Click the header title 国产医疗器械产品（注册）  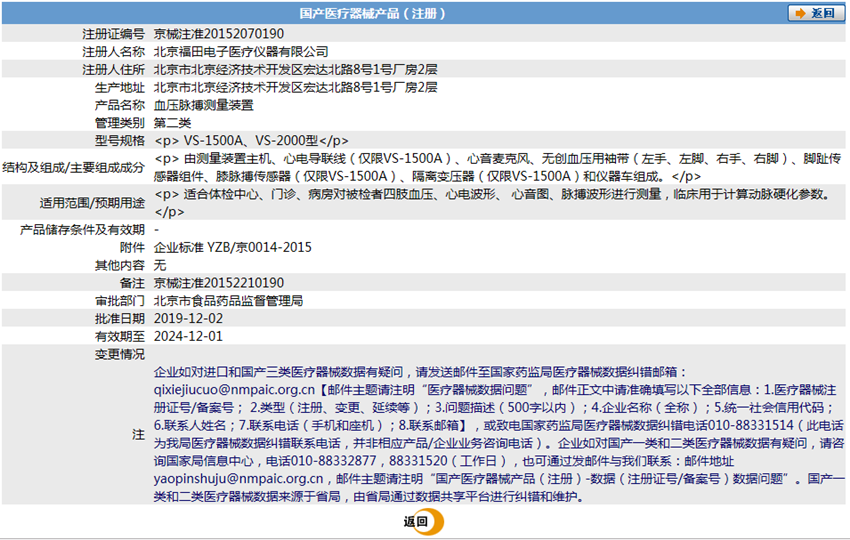(x=373, y=14)
